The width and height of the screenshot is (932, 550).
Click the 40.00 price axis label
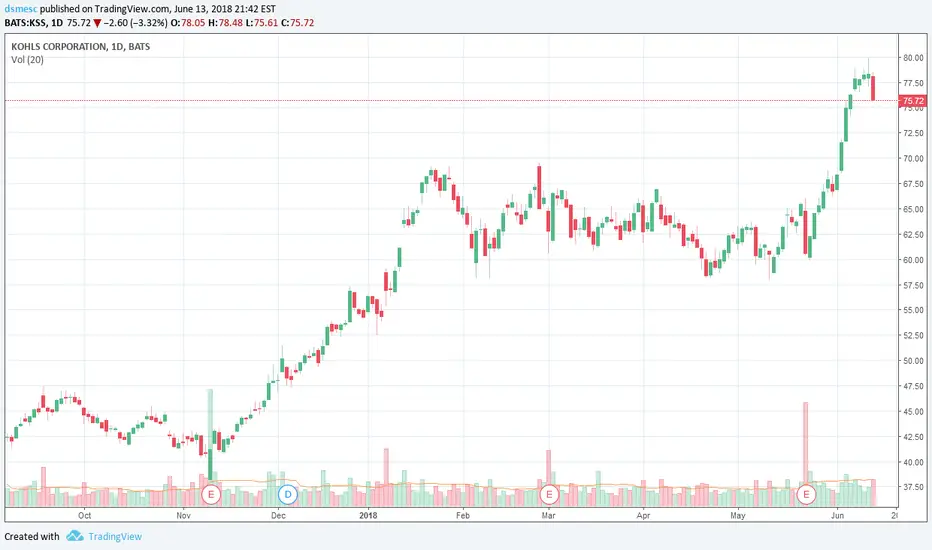tap(913, 462)
